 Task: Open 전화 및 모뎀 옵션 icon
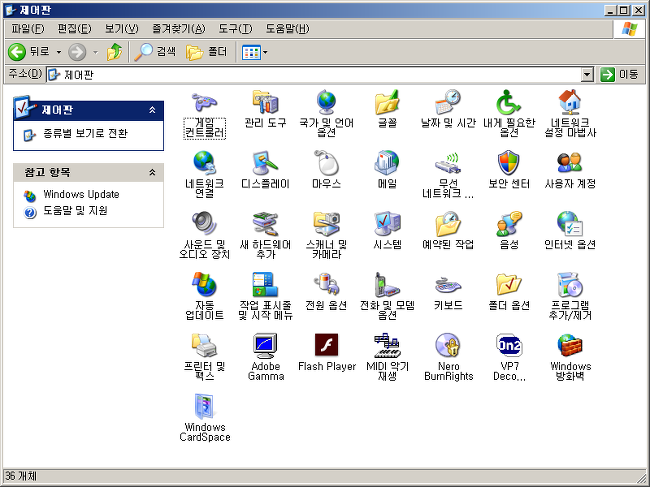tap(387, 285)
